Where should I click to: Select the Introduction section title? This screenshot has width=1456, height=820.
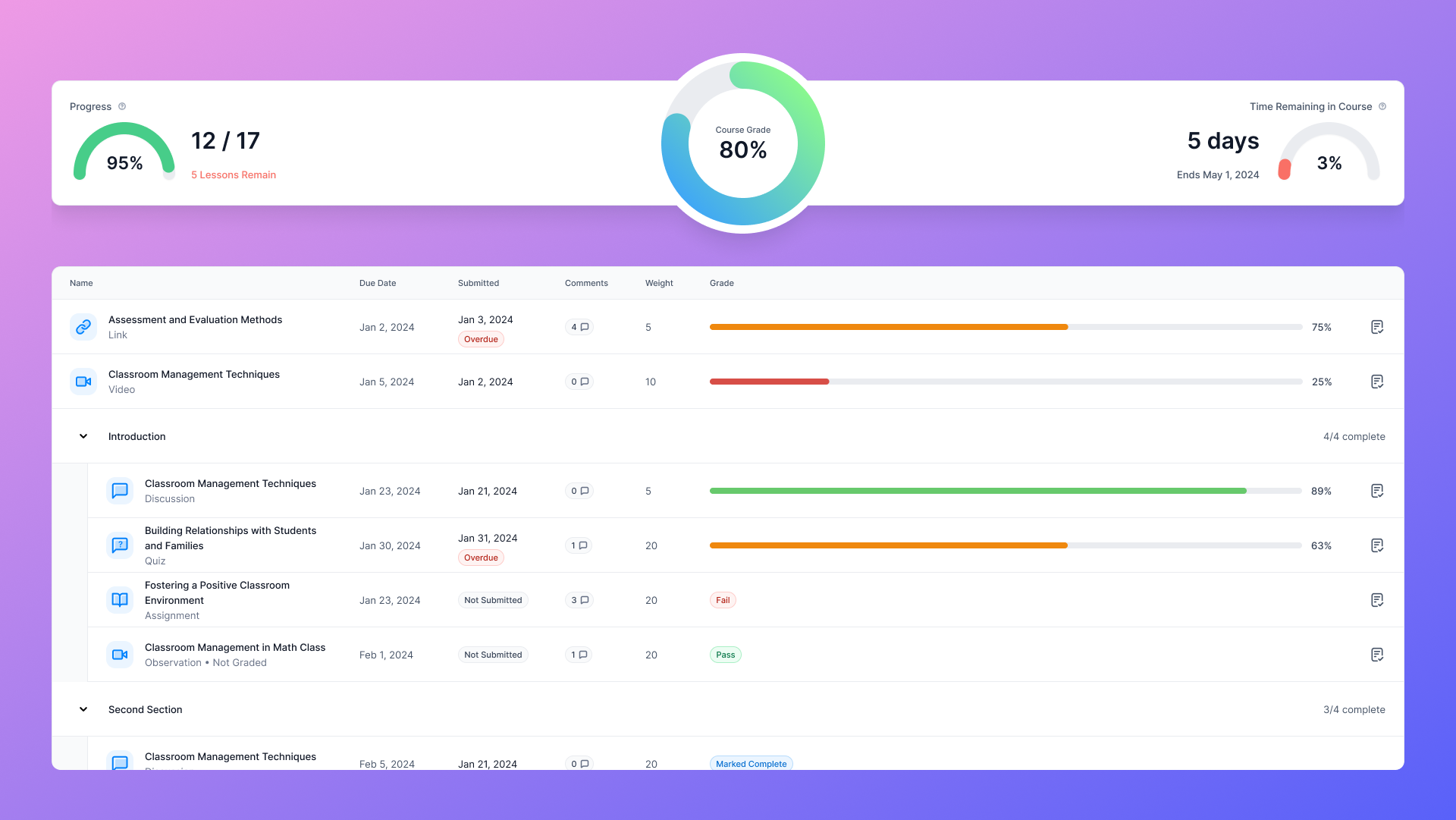[x=136, y=436]
